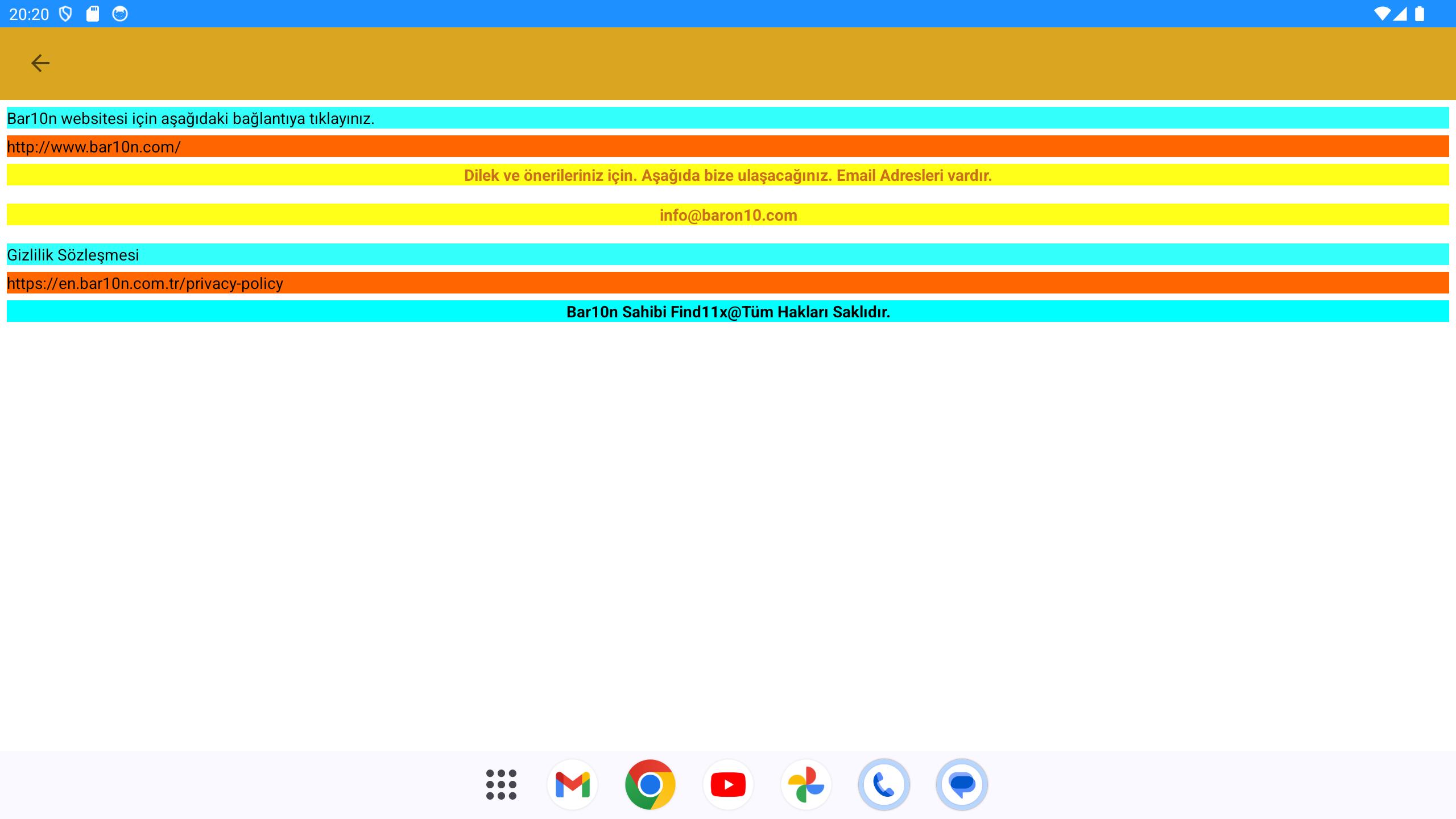The height and width of the screenshot is (819, 1456).
Task: Open the http://www.bar10n.com/ website link
Action: pyautogui.click(x=728, y=146)
